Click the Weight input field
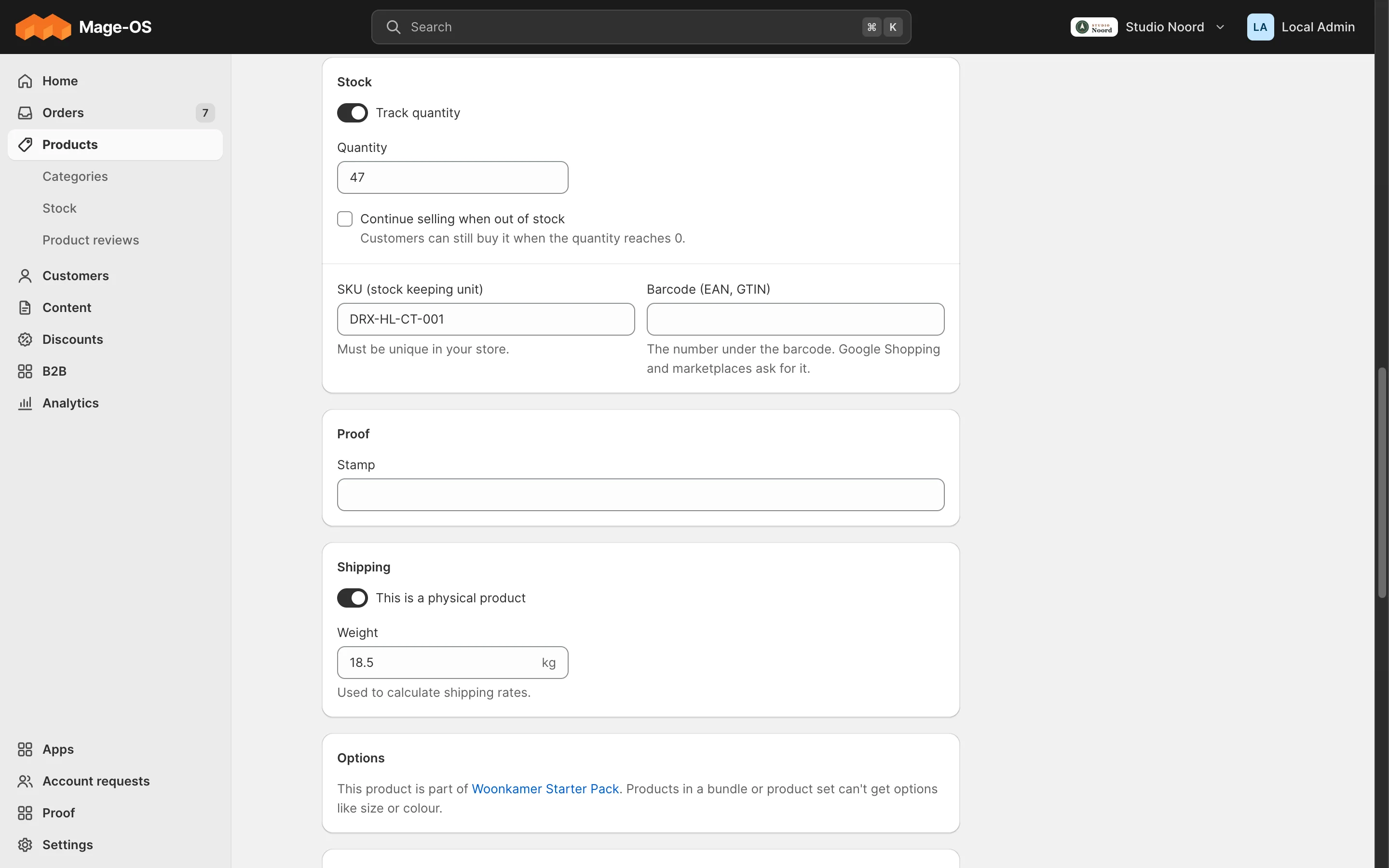 (453, 663)
